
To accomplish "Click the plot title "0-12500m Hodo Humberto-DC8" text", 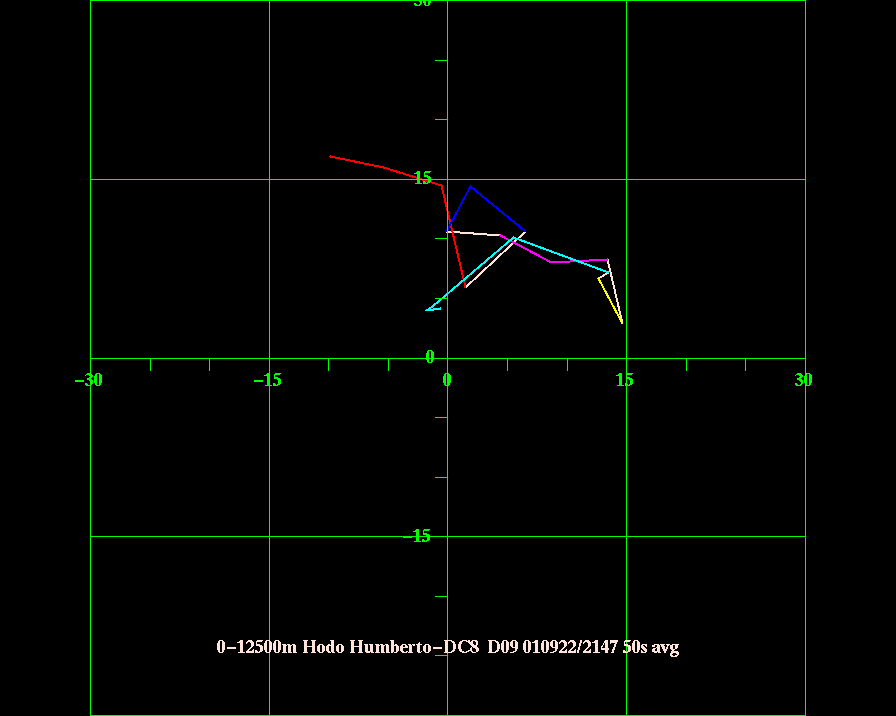I will [347, 647].
